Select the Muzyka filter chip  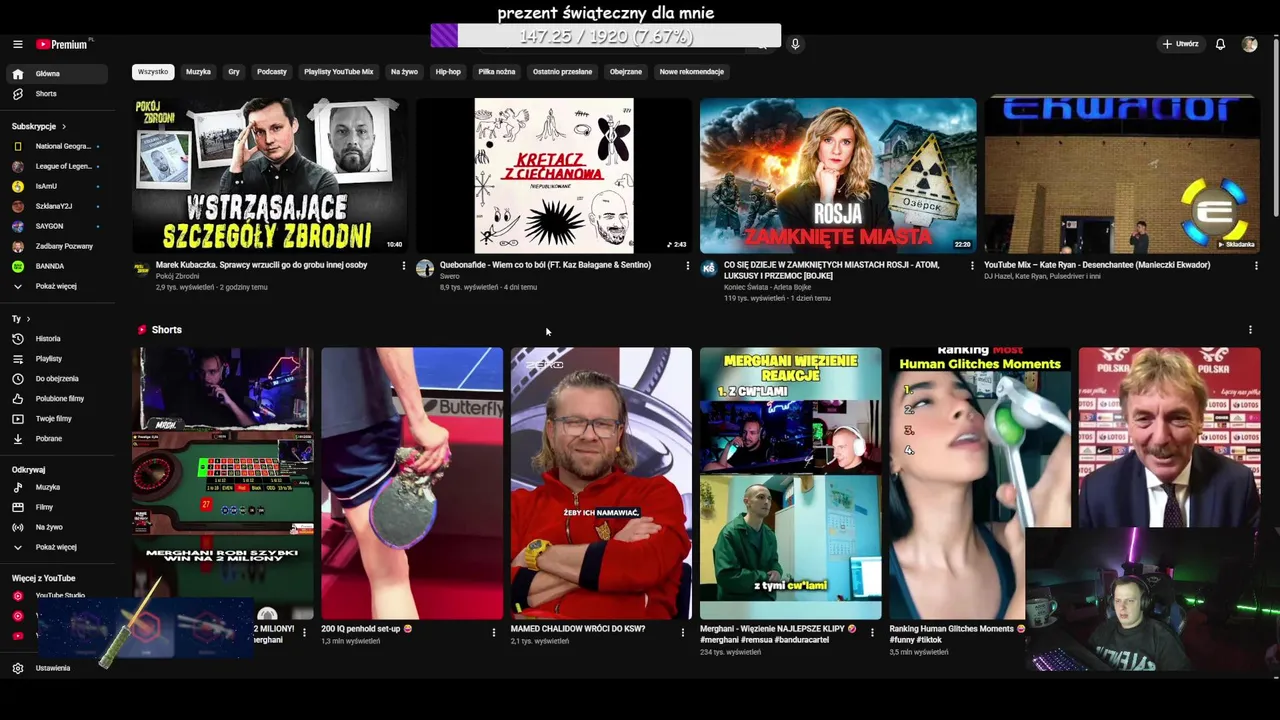pyautogui.click(x=198, y=72)
